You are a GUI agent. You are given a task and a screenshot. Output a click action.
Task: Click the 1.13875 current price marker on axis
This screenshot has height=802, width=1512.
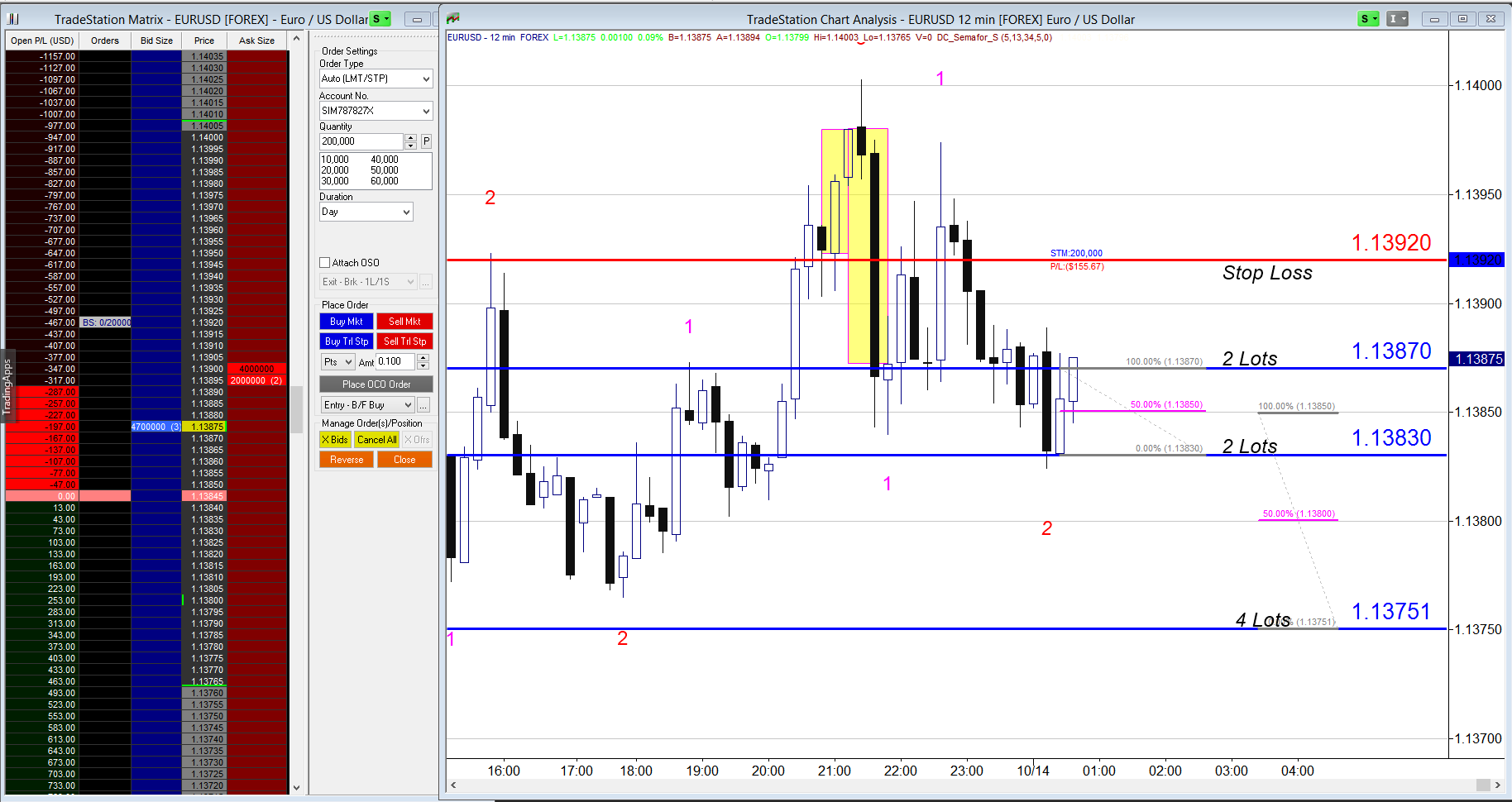tap(1478, 359)
